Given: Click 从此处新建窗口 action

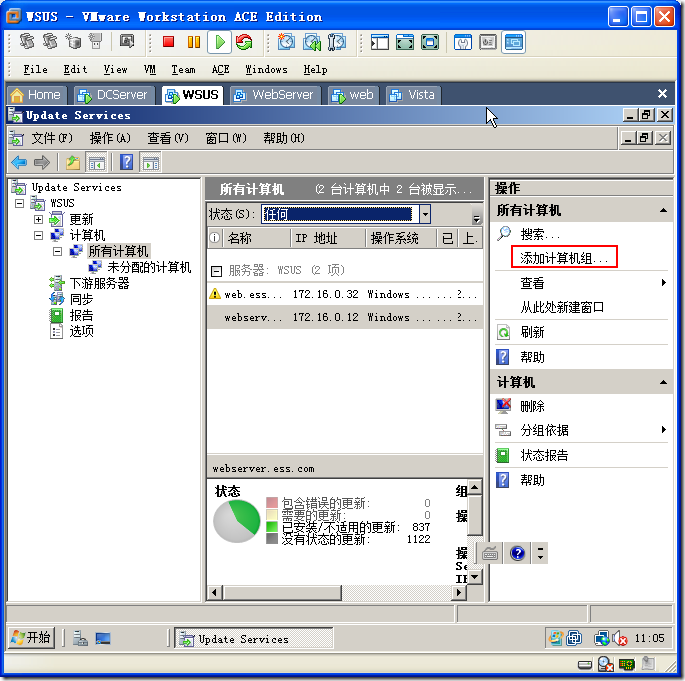Looking at the screenshot, I should [x=562, y=307].
